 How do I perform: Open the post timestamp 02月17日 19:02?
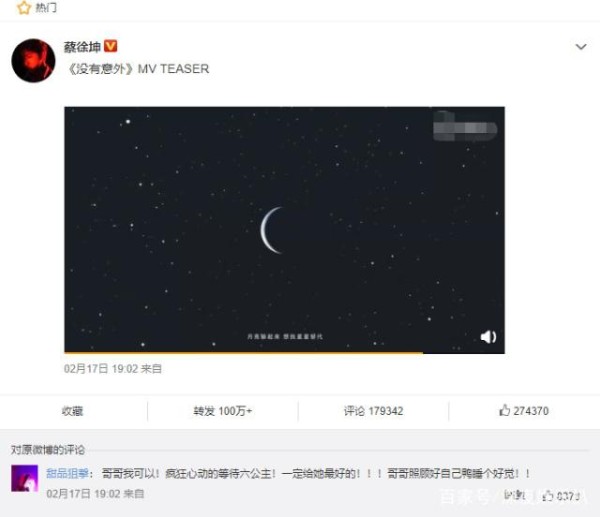[x=101, y=369]
